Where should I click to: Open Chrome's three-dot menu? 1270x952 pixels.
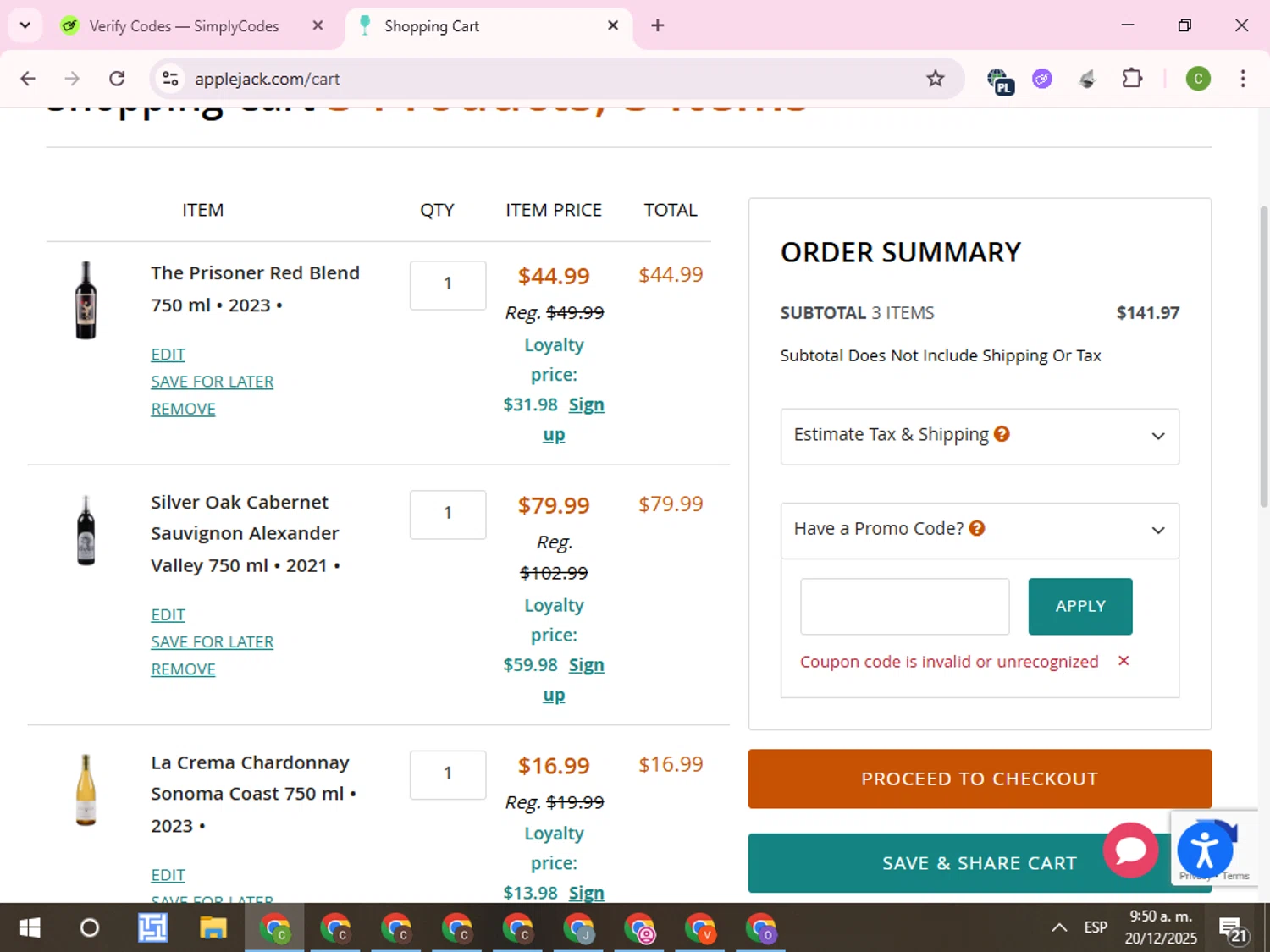tap(1242, 79)
